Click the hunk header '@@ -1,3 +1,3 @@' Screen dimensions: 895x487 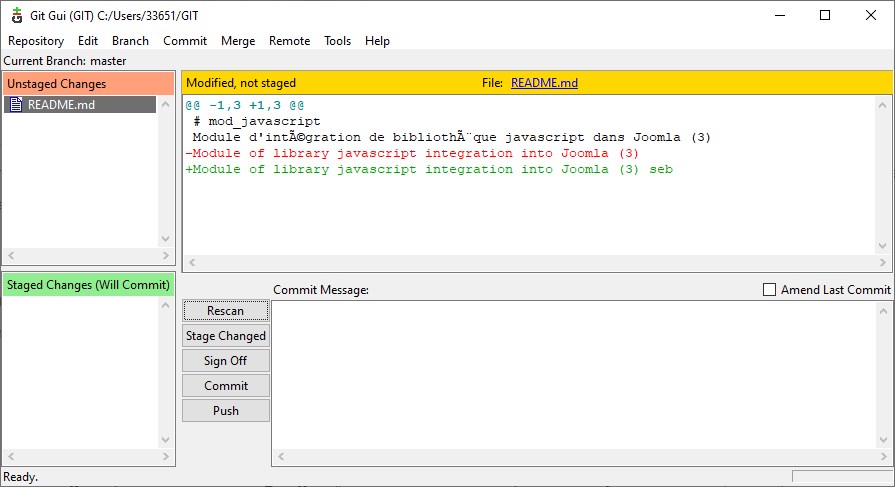(x=245, y=105)
